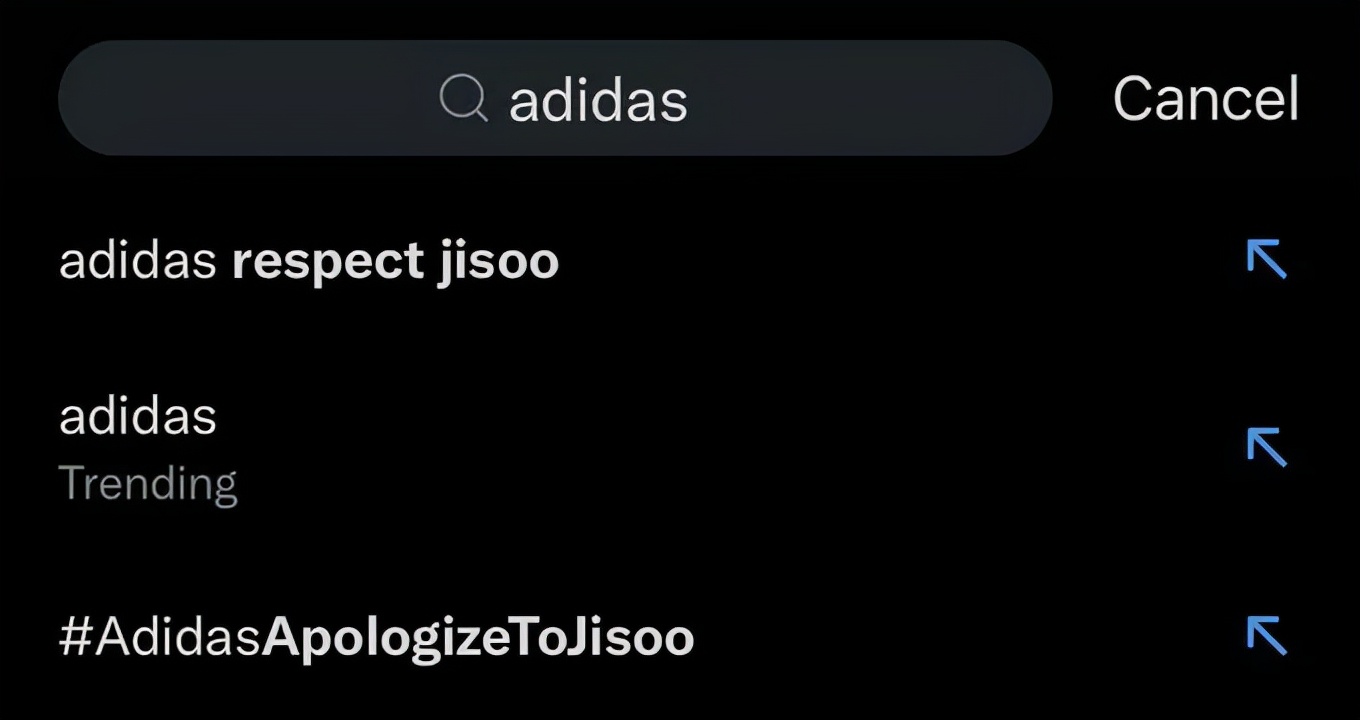Place cursor on 'adidas' text in search bar
1360x720 pixels.
click(598, 100)
